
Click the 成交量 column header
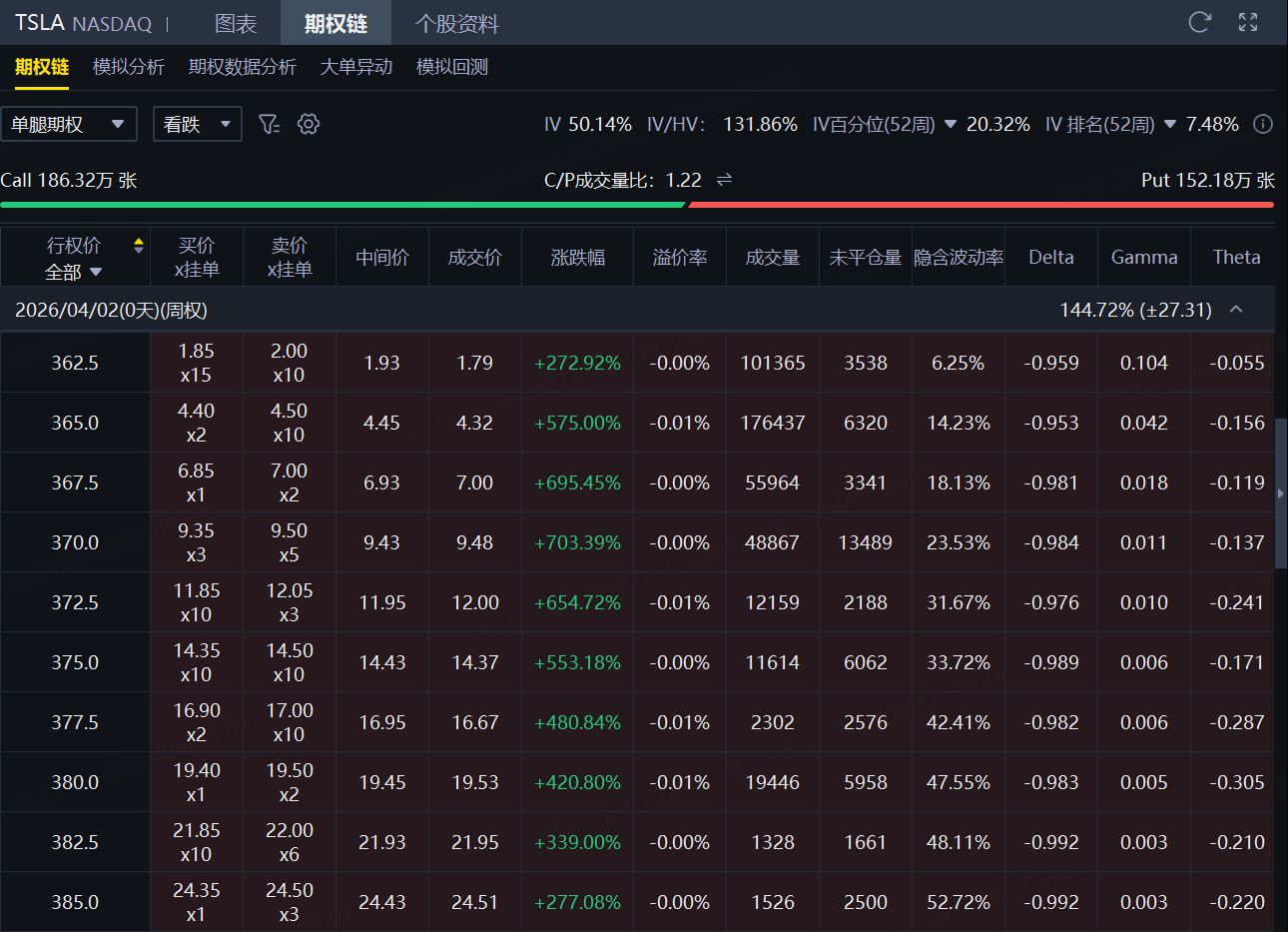[x=772, y=258]
